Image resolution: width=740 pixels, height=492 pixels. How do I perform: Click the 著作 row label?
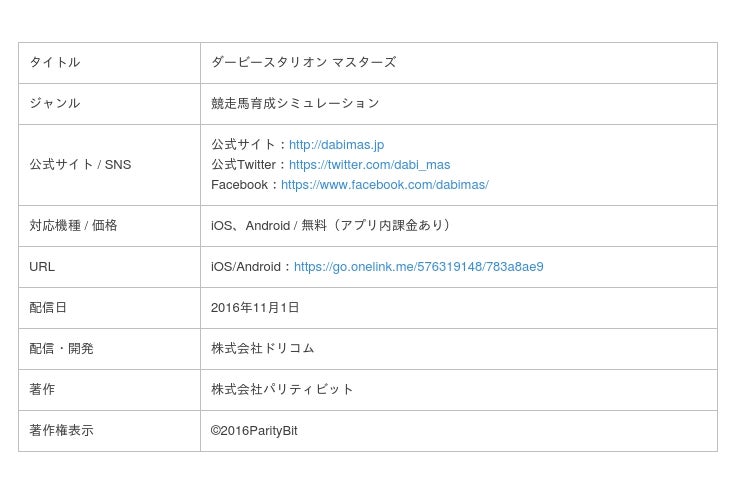pos(42,390)
